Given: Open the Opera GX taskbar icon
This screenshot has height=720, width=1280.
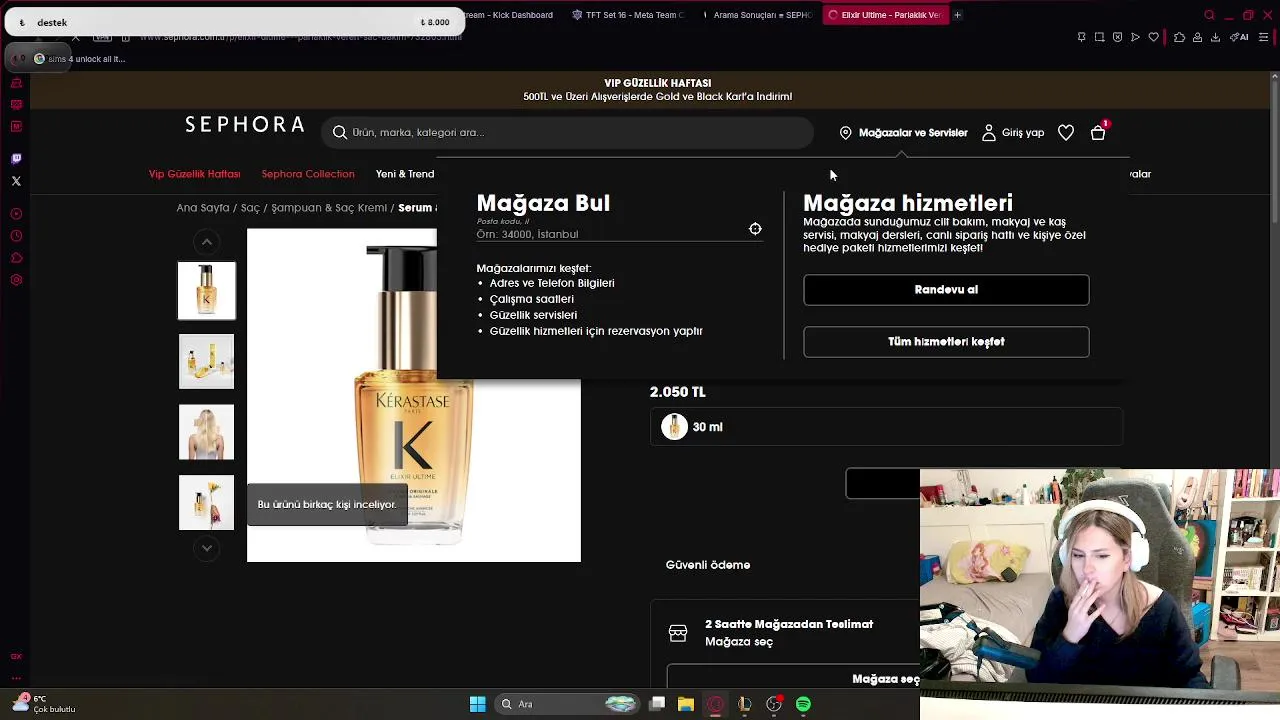Looking at the screenshot, I should coord(715,704).
